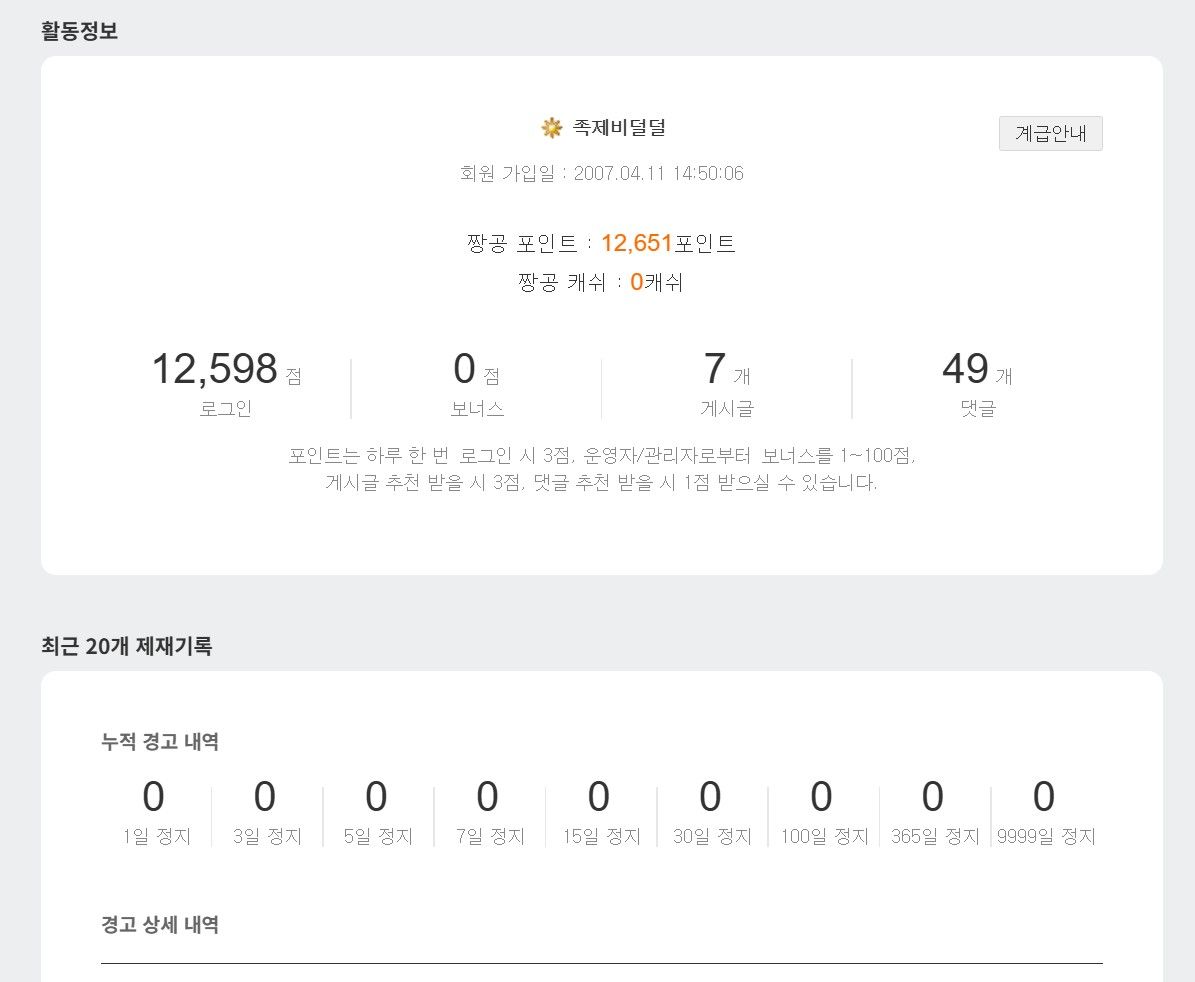Click the 365일 정지 warning count
1195x982 pixels.
pyautogui.click(x=933, y=798)
